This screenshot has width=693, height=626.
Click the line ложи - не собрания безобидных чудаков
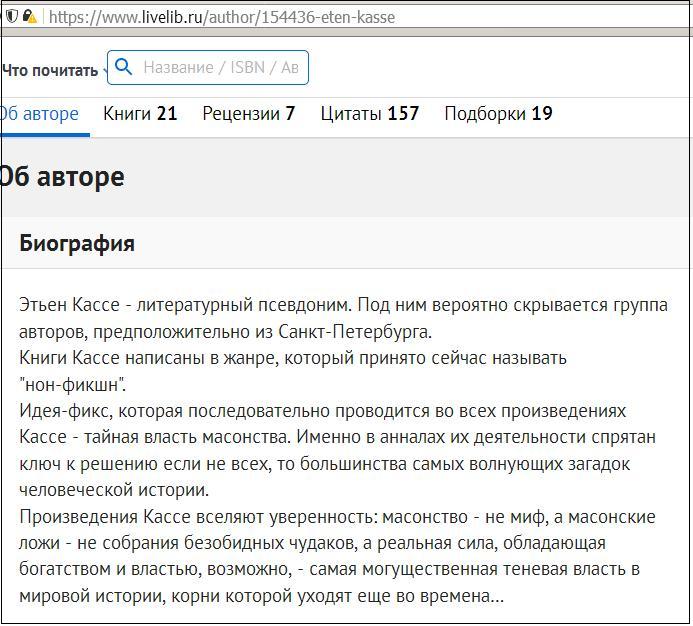[312, 543]
